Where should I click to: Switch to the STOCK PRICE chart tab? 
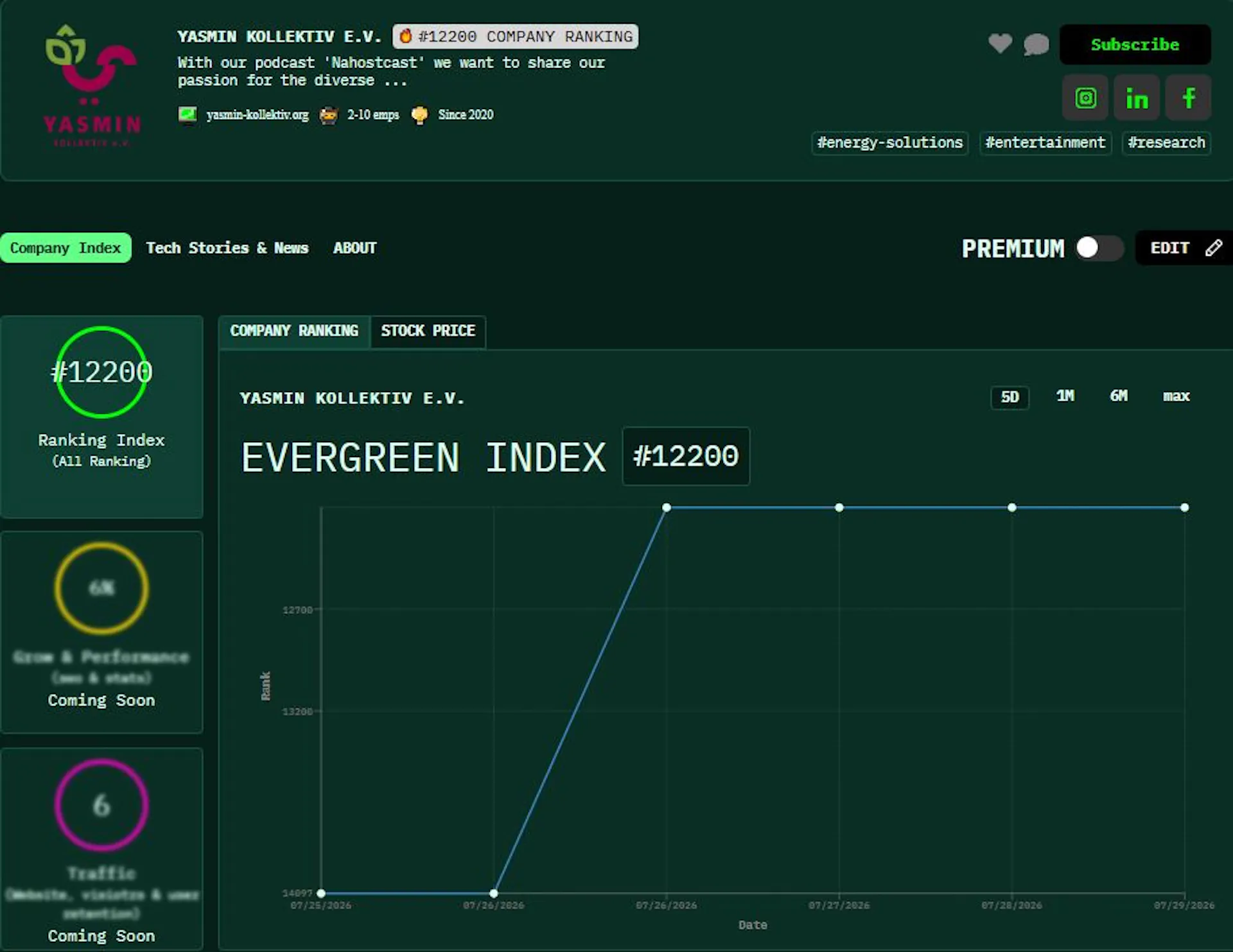(x=428, y=331)
